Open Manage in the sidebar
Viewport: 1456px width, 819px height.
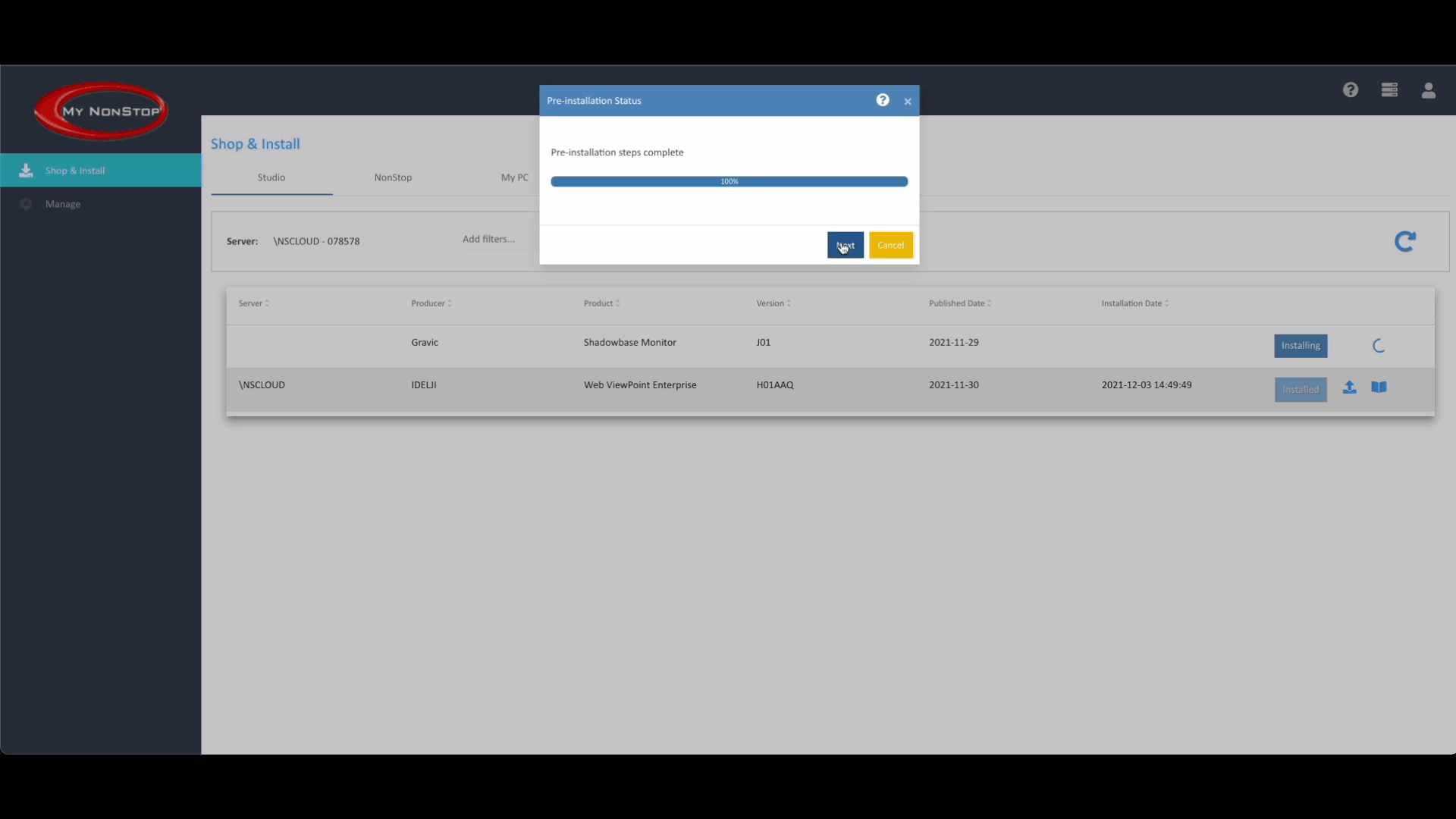pos(63,204)
